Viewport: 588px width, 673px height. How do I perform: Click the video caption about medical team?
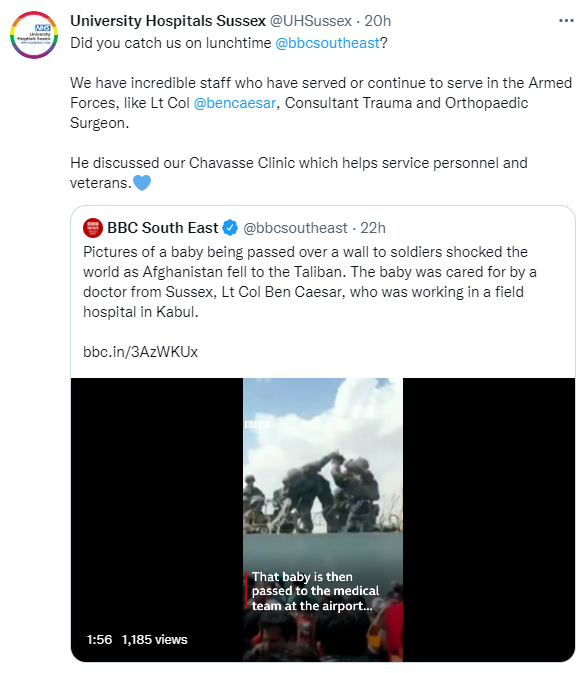315,591
